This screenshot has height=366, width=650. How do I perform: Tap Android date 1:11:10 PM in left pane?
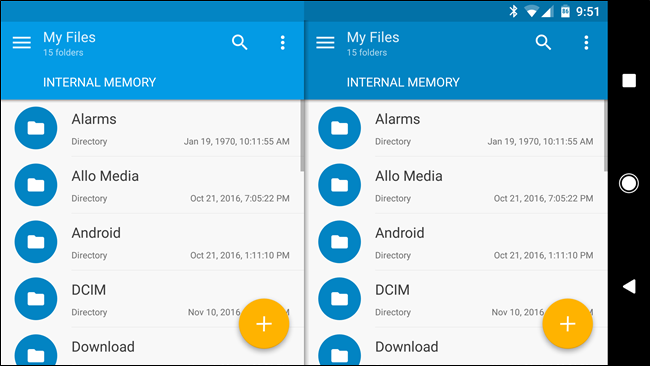(240, 255)
